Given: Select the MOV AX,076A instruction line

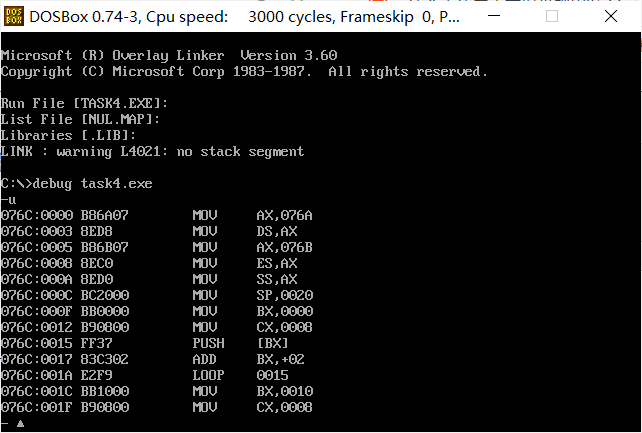Looking at the screenshot, I should [157, 215].
